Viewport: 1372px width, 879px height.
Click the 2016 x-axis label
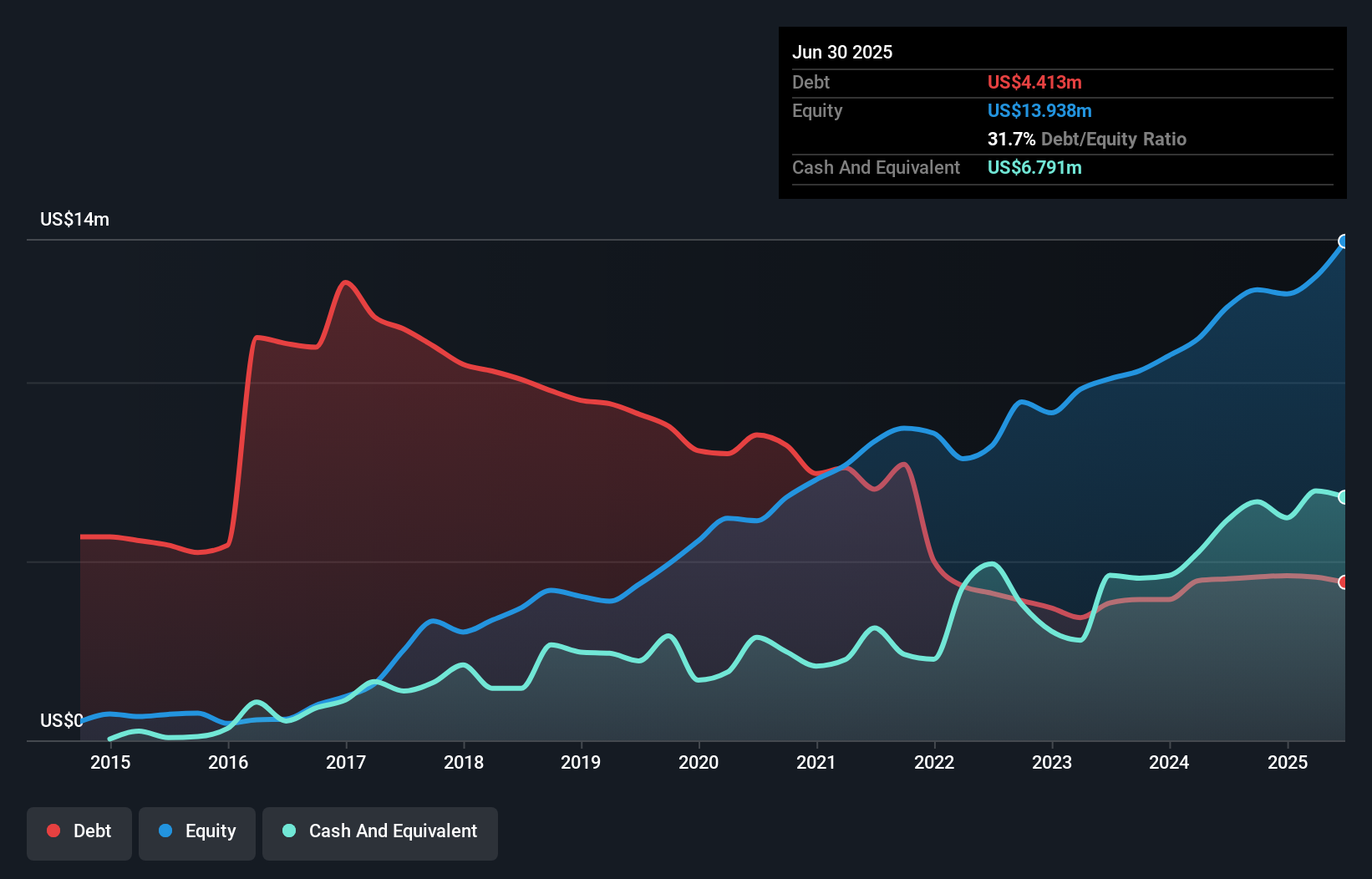tap(228, 762)
